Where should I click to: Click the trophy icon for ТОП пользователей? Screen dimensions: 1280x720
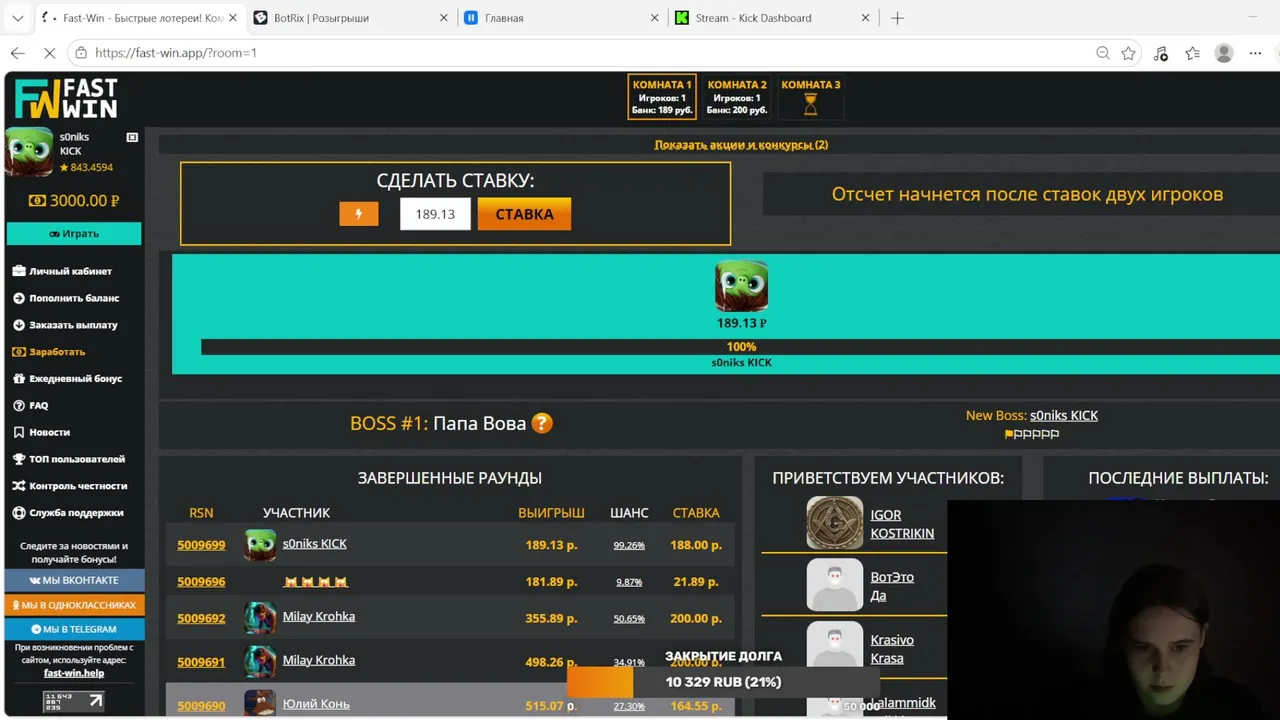(19, 459)
